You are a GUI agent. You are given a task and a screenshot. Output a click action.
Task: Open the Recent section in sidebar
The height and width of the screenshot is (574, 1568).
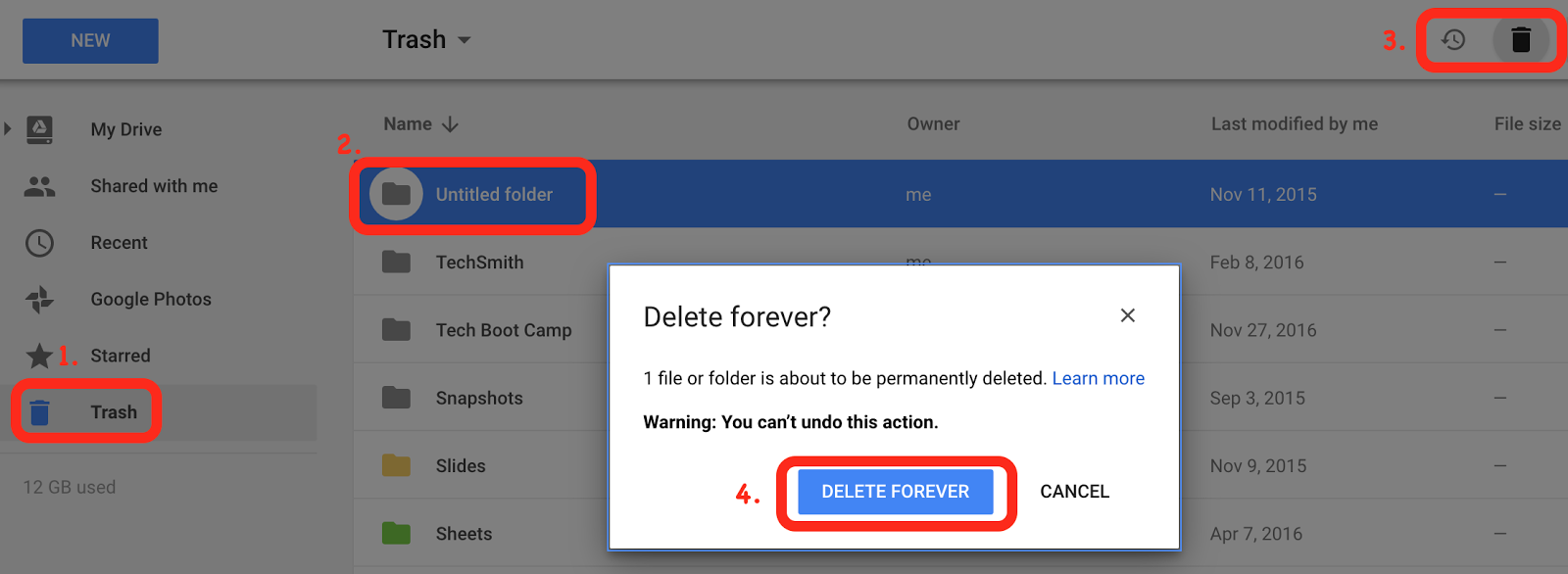coord(119,243)
